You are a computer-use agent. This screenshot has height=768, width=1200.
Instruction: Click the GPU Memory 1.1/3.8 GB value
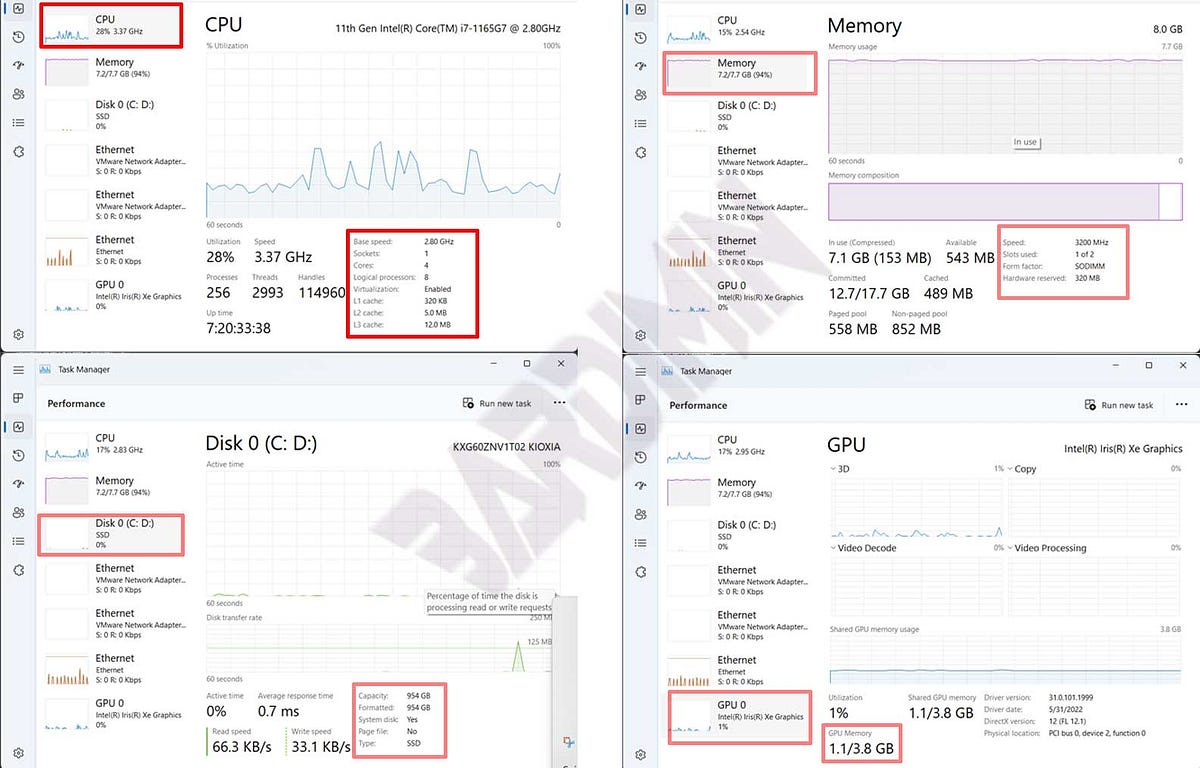(862, 748)
